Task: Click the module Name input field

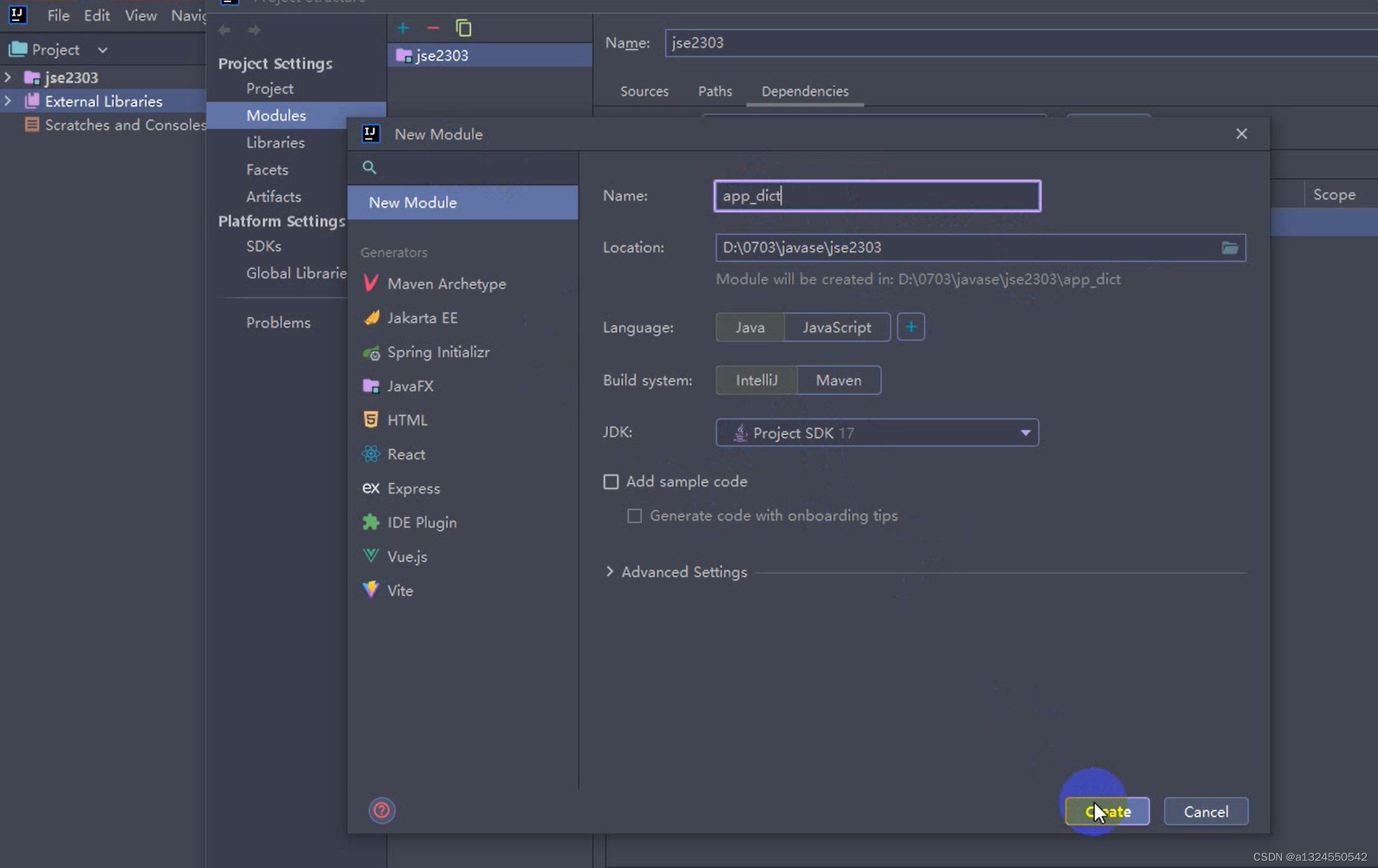Action: click(877, 196)
